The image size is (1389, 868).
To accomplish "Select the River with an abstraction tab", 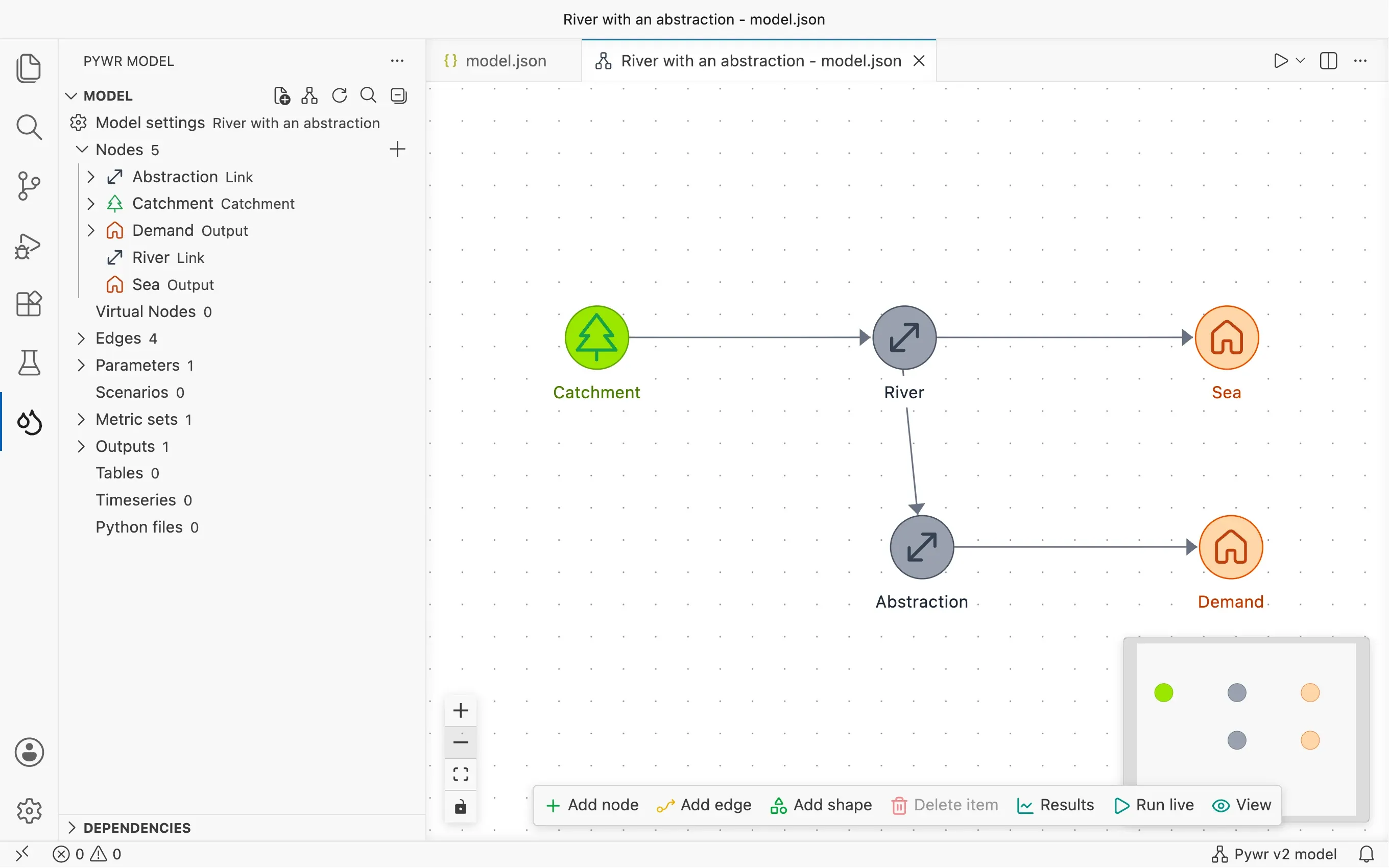I will pos(759,61).
